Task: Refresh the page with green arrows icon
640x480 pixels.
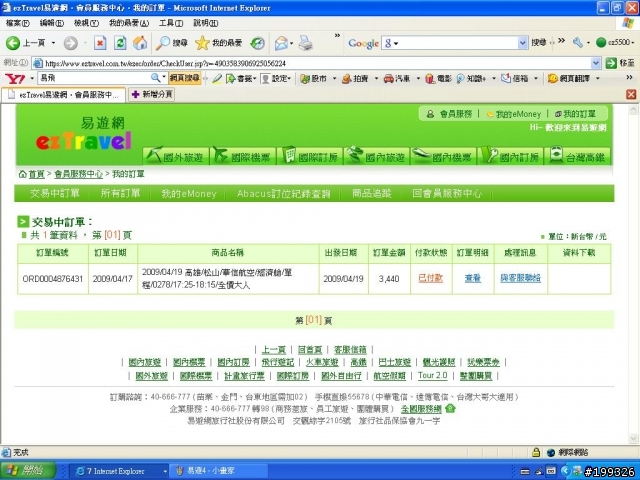Action: point(120,43)
